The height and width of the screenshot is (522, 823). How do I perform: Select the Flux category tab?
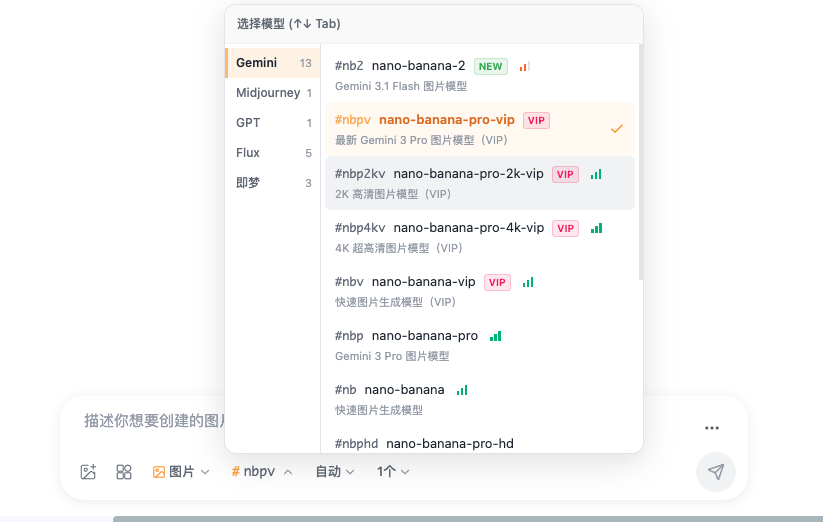[x=273, y=153]
